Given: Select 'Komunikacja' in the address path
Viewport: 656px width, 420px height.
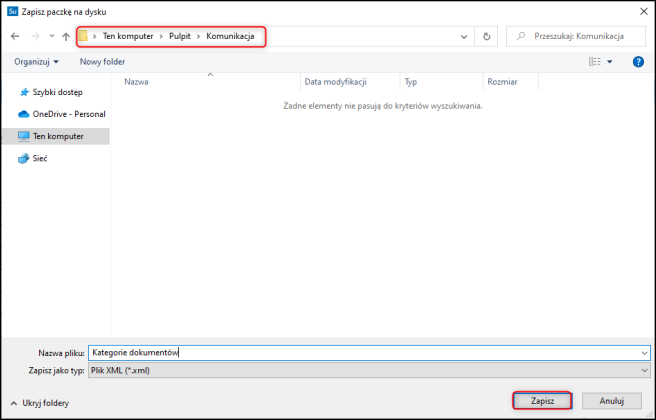Looking at the screenshot, I should 230,36.
